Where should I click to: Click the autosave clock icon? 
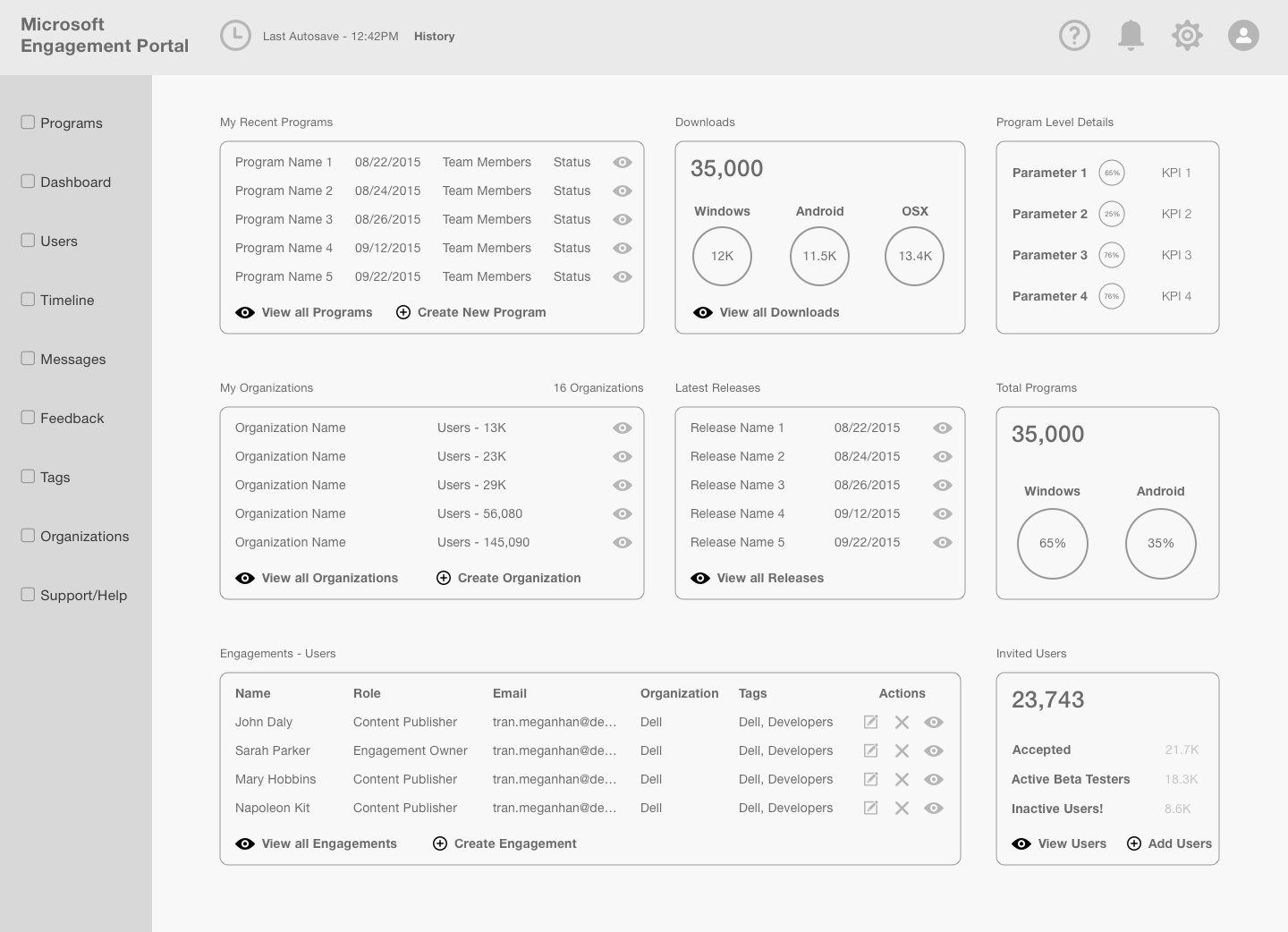pos(235,36)
